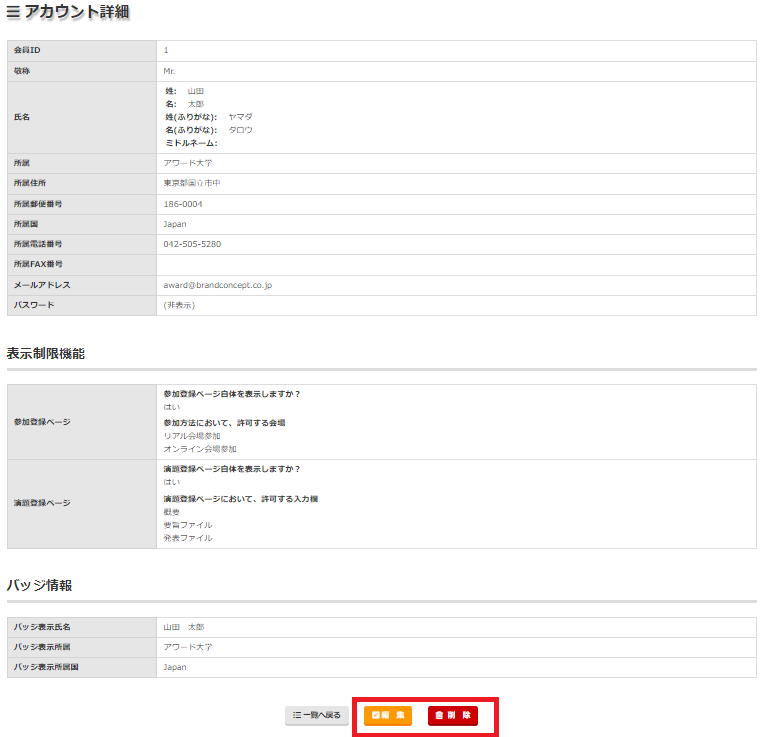Click the オンライン会場参加 text
The image size is (766, 737).
point(200,449)
